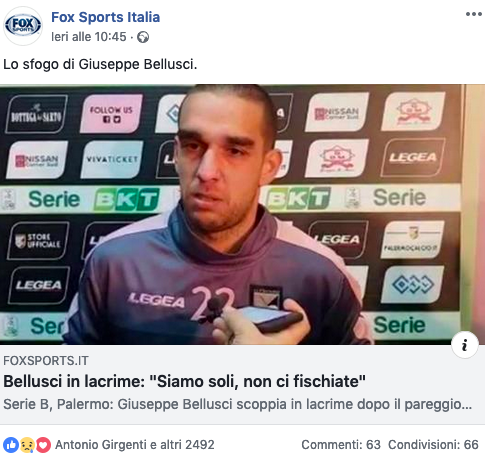Viewport: 485px width, 460px height.
Task: Open the Fox Sports Italia page name
Action: tap(105, 17)
